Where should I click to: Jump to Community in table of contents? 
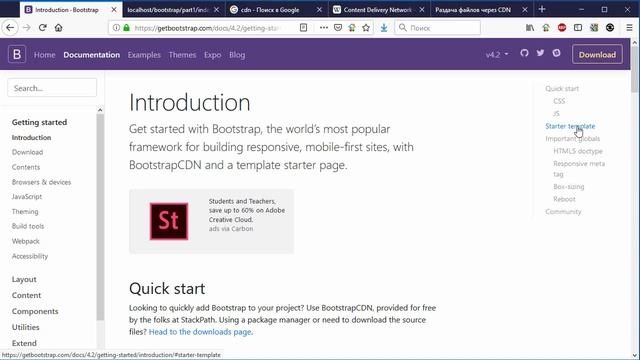tap(563, 211)
